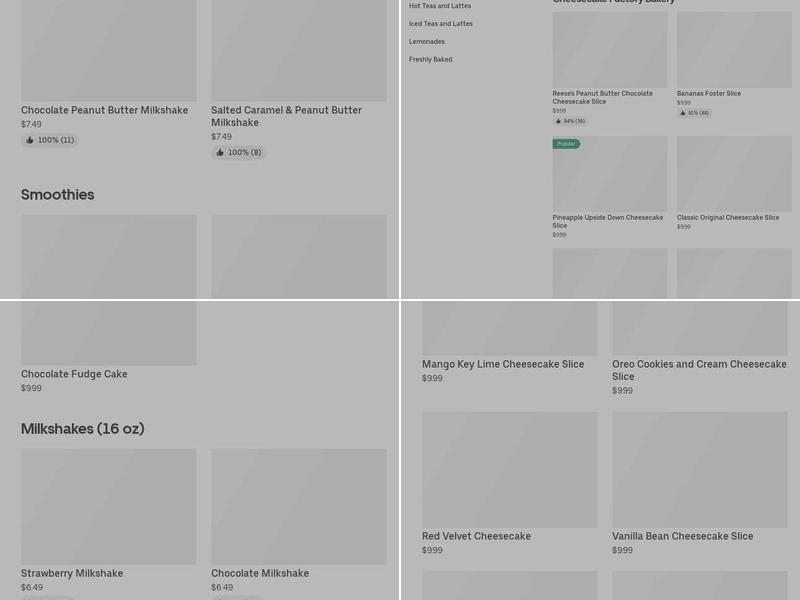Click the price under Oreo Cookies and Cream Cheesecake
Screen dimensions: 800x600
pos(622,390)
